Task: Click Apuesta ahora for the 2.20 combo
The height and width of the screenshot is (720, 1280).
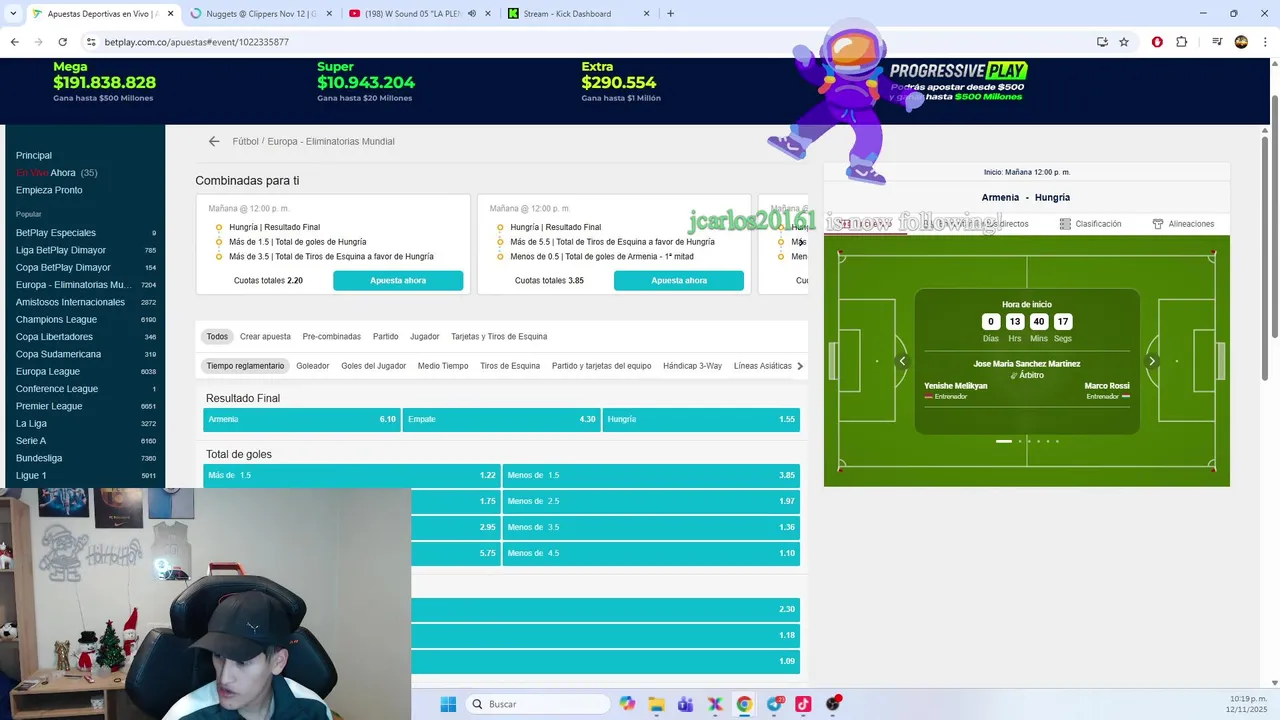Action: (398, 281)
